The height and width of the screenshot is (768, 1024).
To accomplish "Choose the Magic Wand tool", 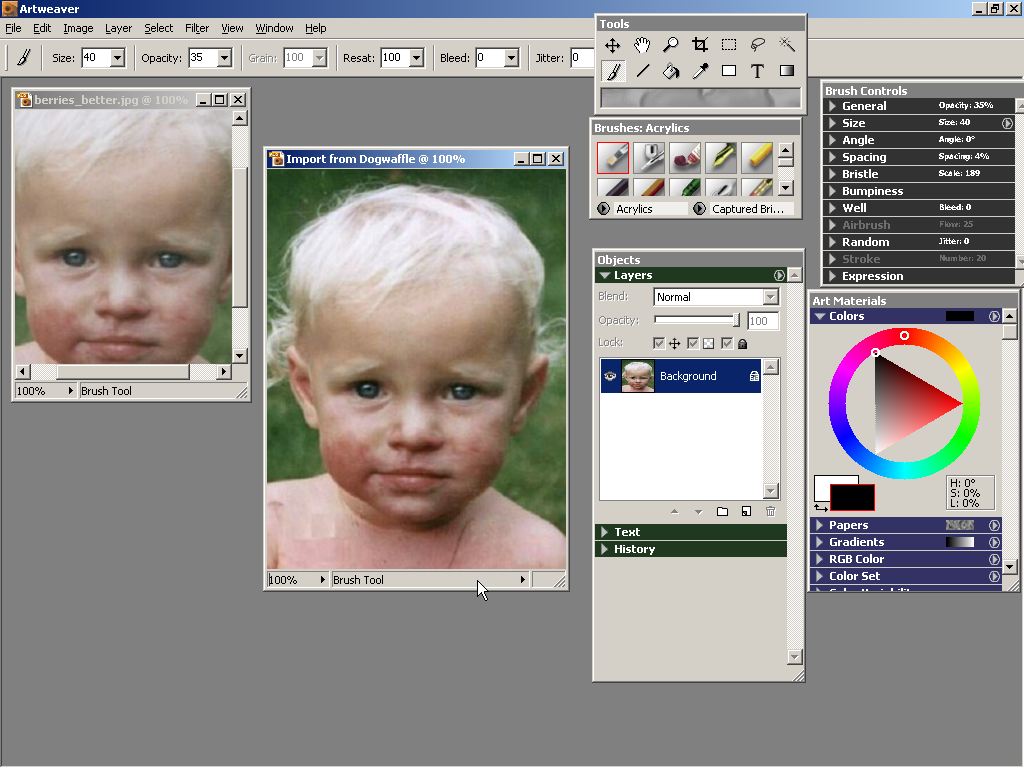I will 787,45.
